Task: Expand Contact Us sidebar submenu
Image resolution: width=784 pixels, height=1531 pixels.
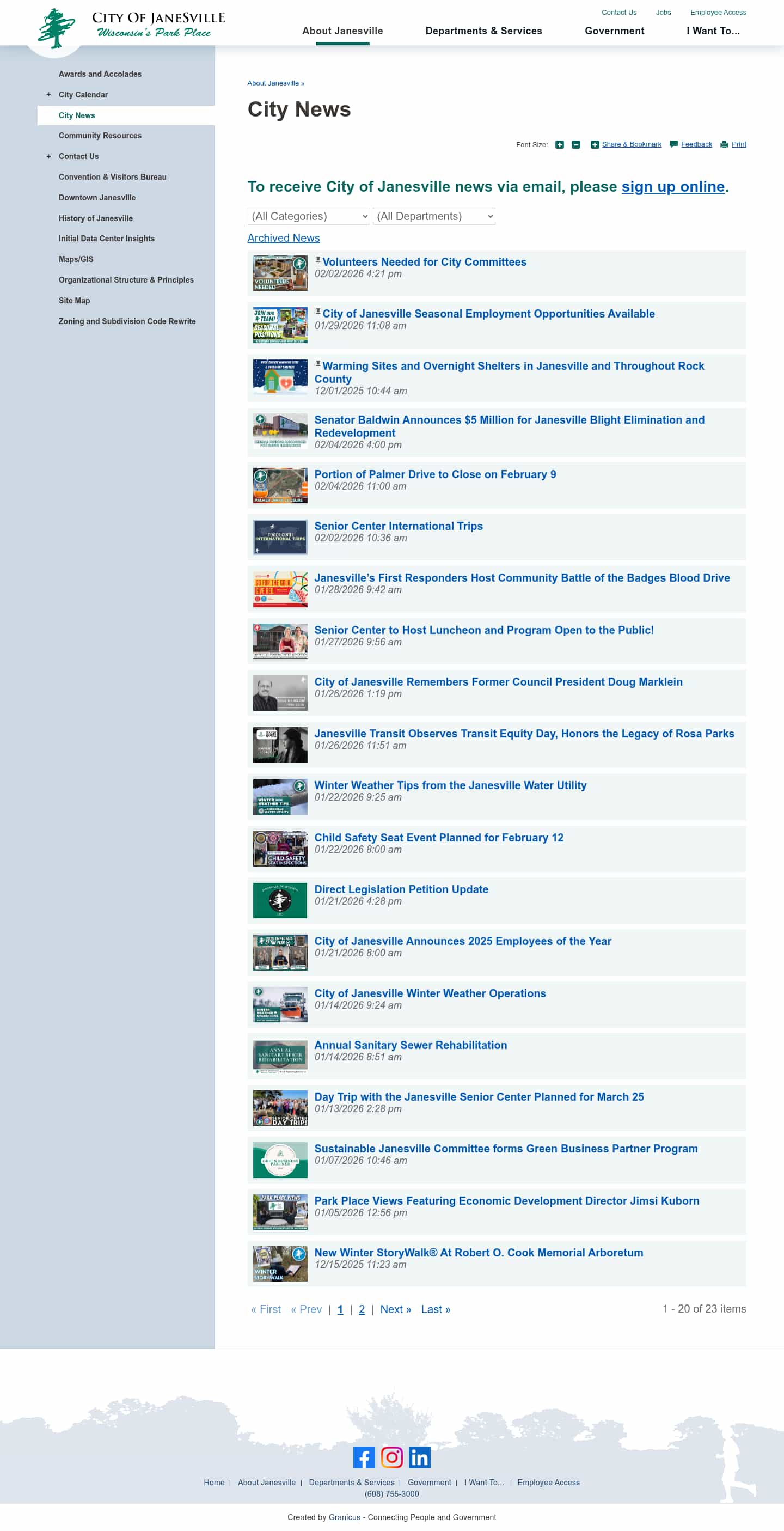Action: [x=48, y=156]
